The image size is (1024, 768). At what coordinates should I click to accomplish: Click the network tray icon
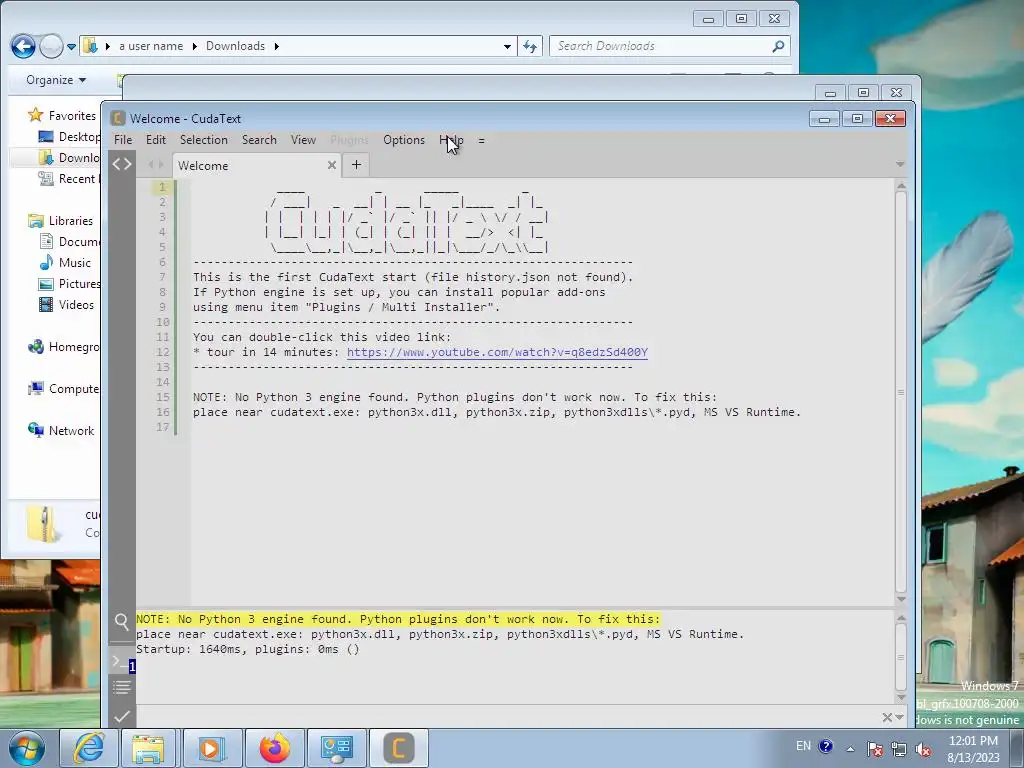coord(899,749)
